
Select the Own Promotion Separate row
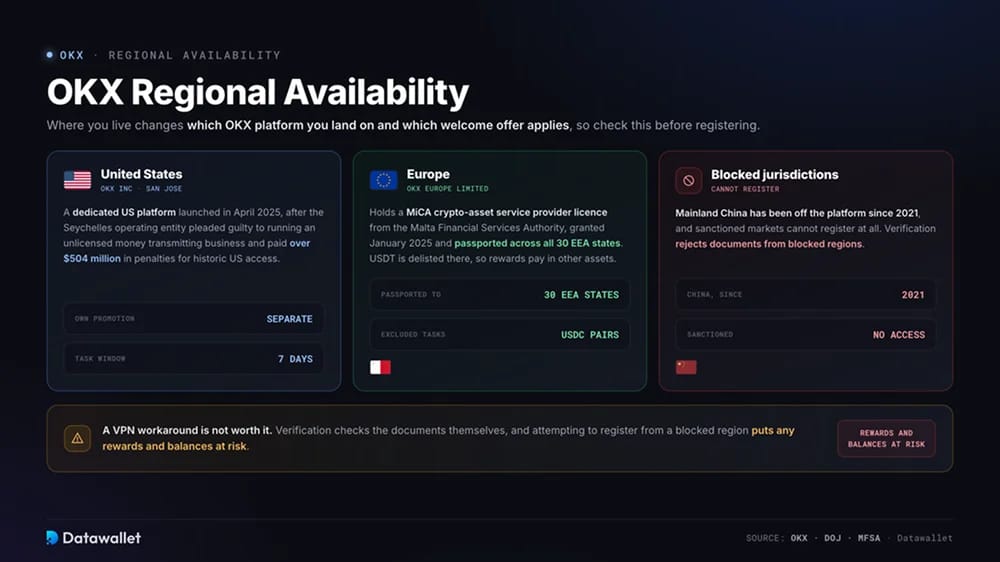pos(193,318)
